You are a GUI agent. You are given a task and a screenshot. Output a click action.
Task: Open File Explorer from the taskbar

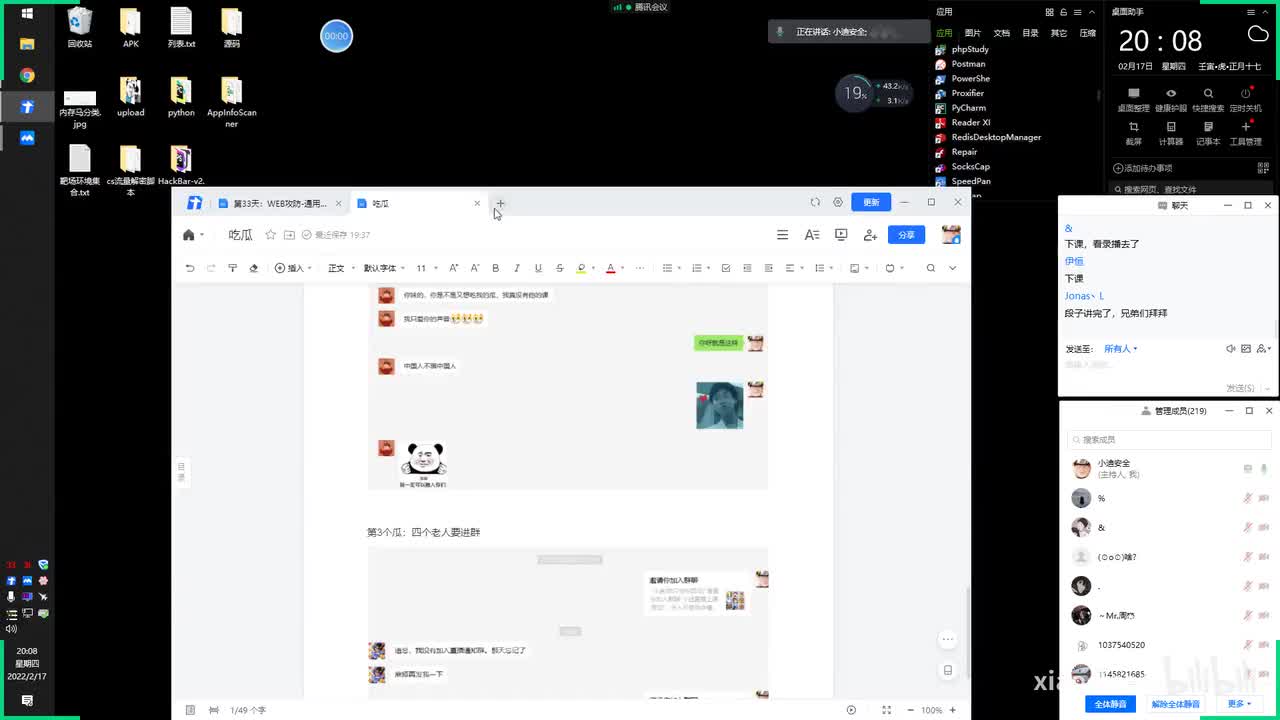pos(27,44)
